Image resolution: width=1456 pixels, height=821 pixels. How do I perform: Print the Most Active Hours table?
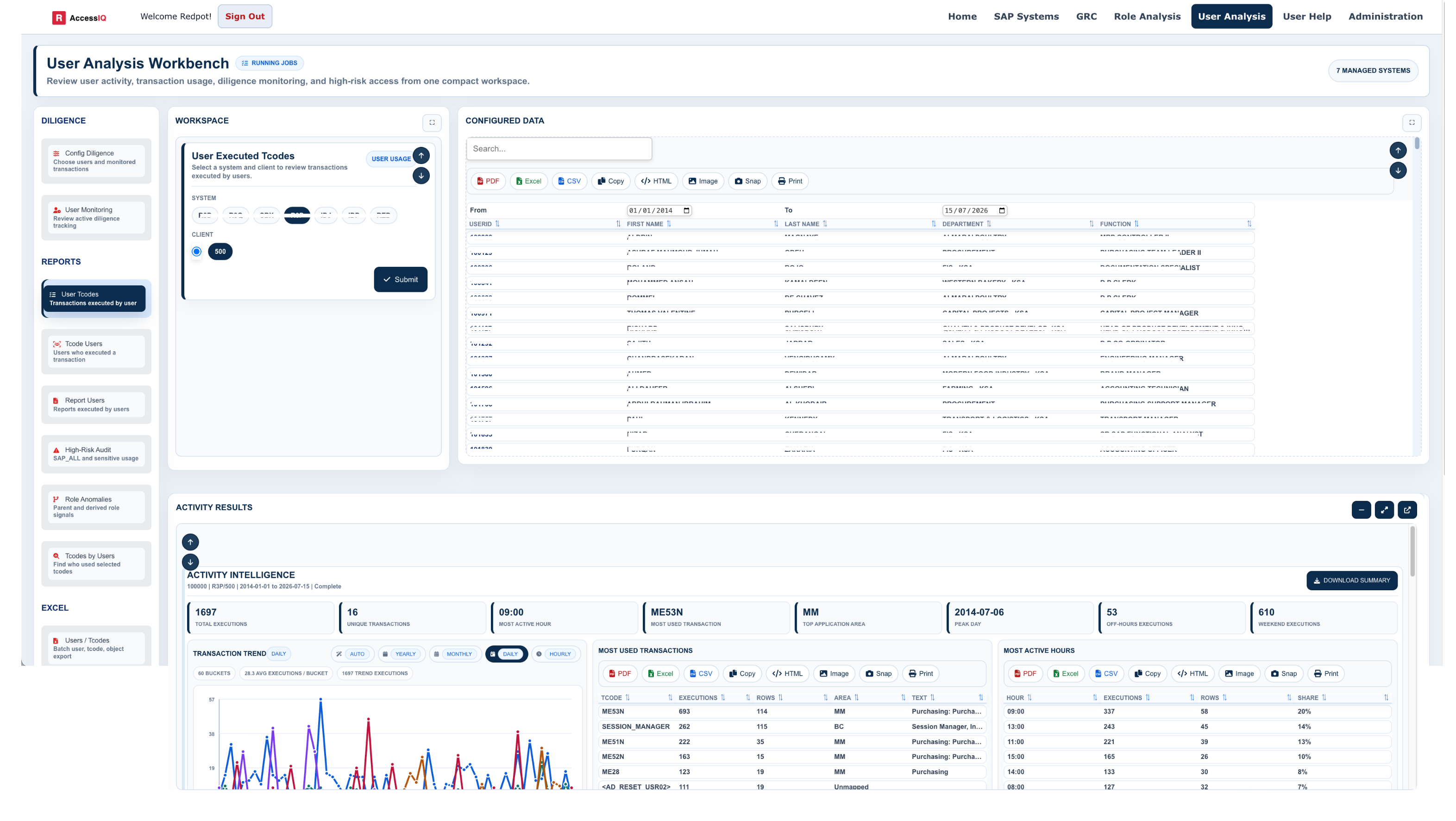pyautogui.click(x=1325, y=673)
